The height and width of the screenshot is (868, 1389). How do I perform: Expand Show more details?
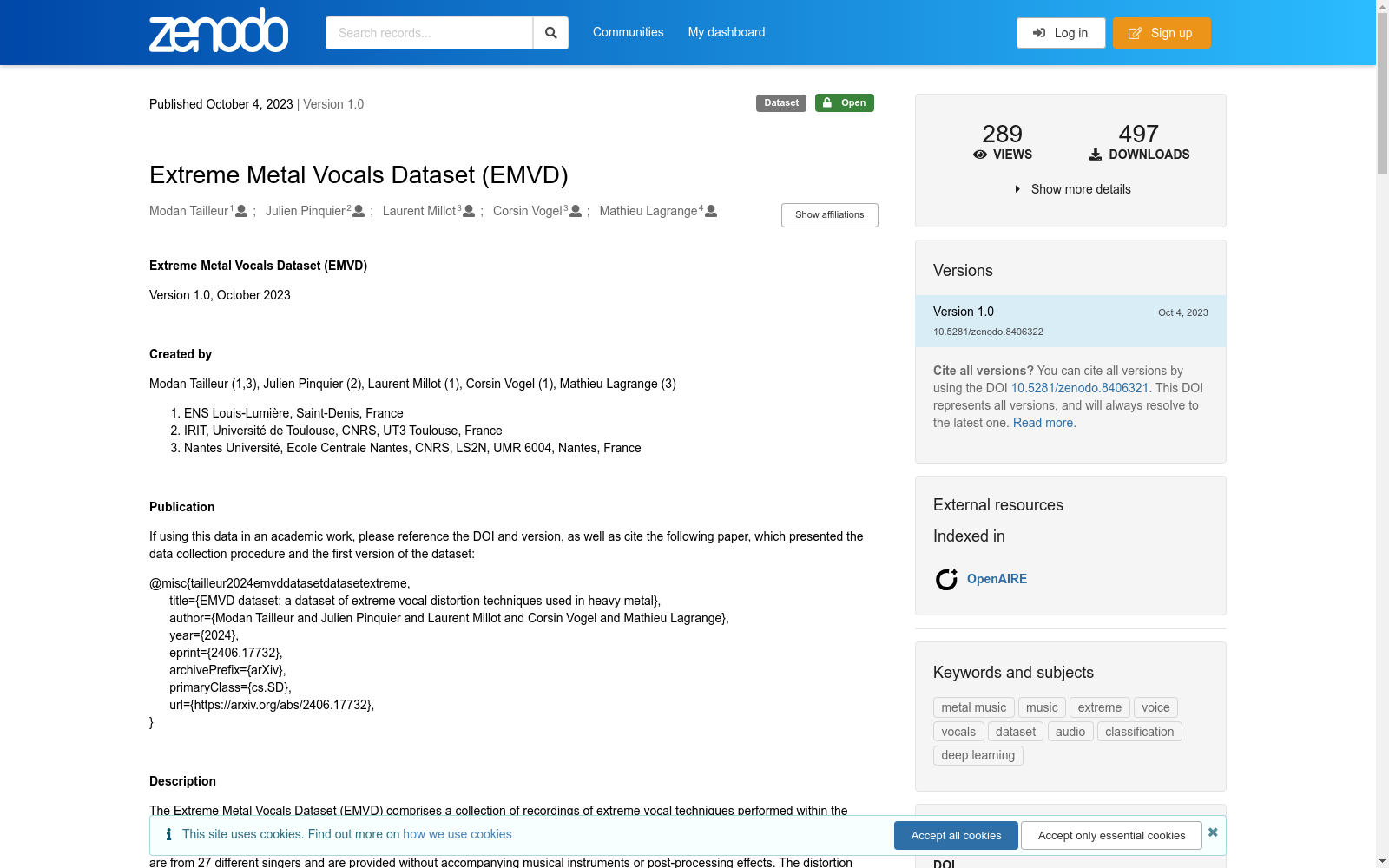[1072, 189]
